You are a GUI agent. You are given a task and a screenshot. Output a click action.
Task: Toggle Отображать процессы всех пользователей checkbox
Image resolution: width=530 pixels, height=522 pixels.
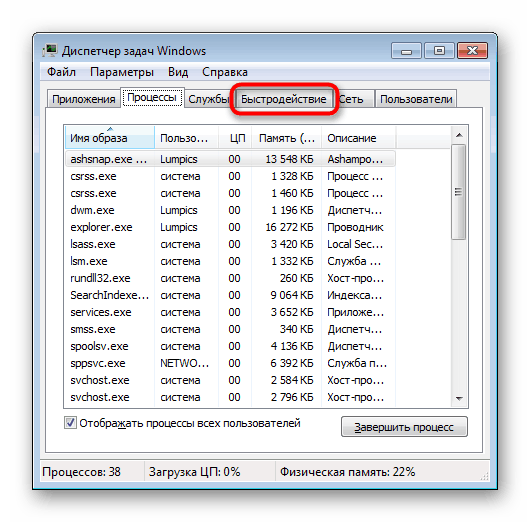coord(70,423)
